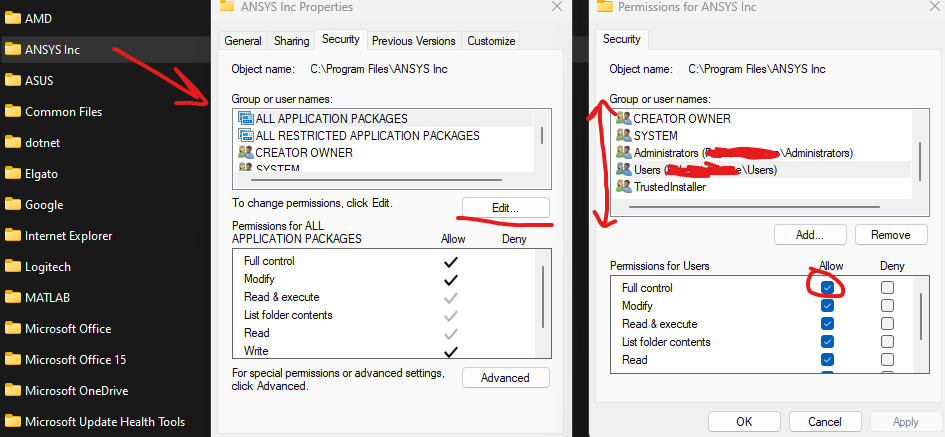This screenshot has height=437, width=945.
Task: Toggle the Modify Allow checkbox
Action: point(827,306)
